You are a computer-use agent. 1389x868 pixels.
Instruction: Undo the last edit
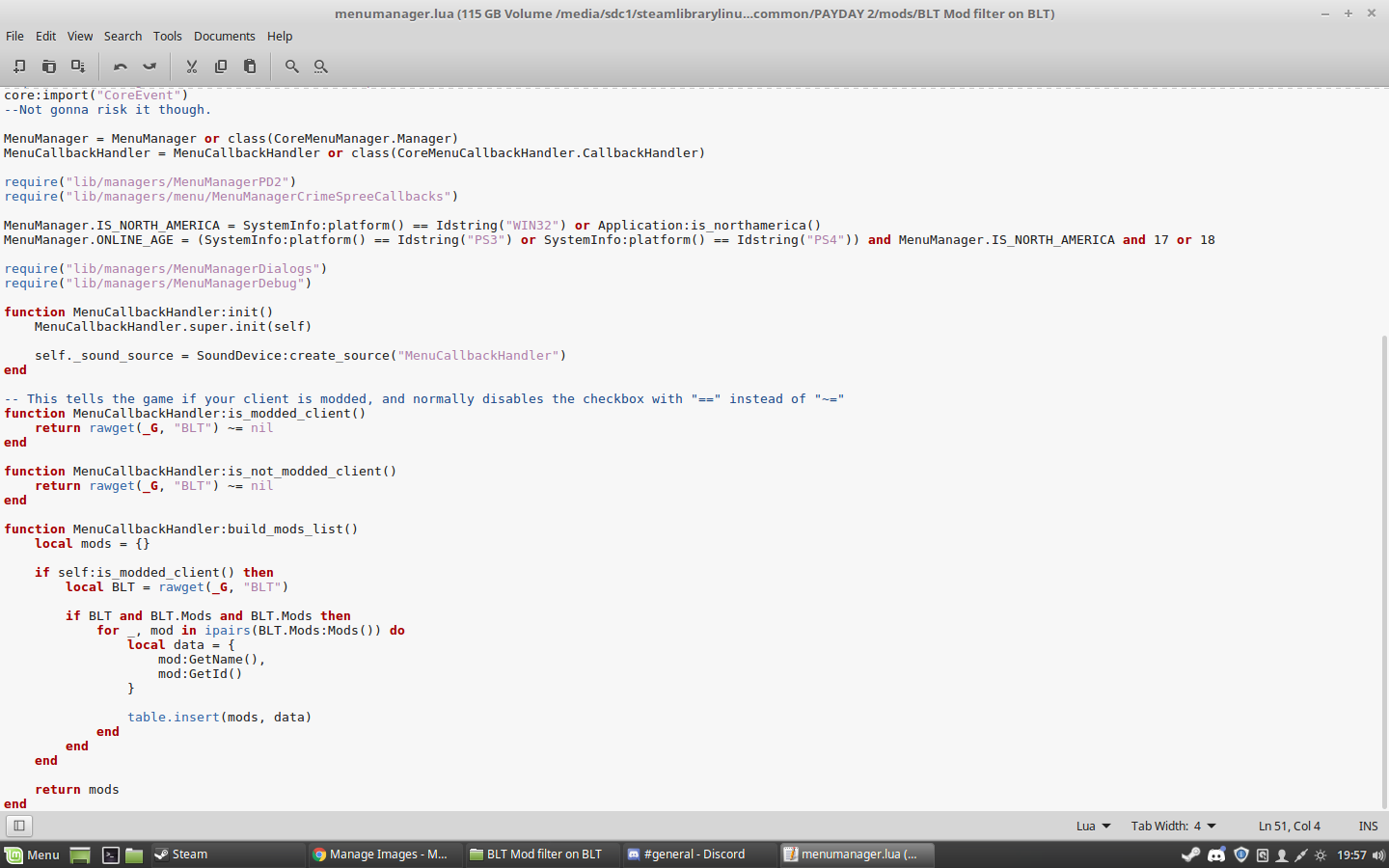click(x=121, y=67)
